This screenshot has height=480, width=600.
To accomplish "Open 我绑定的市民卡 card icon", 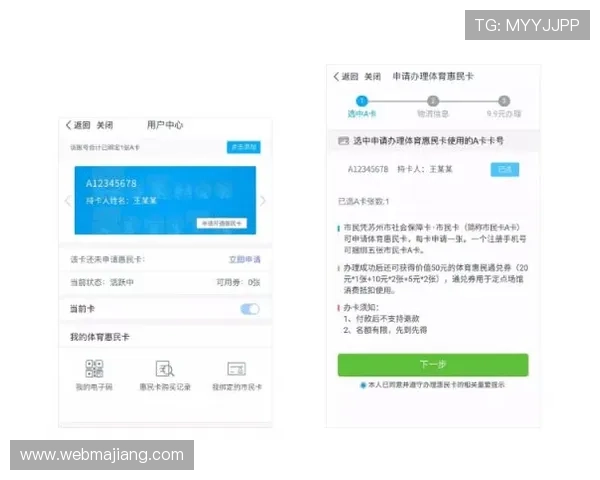I will tap(236, 369).
